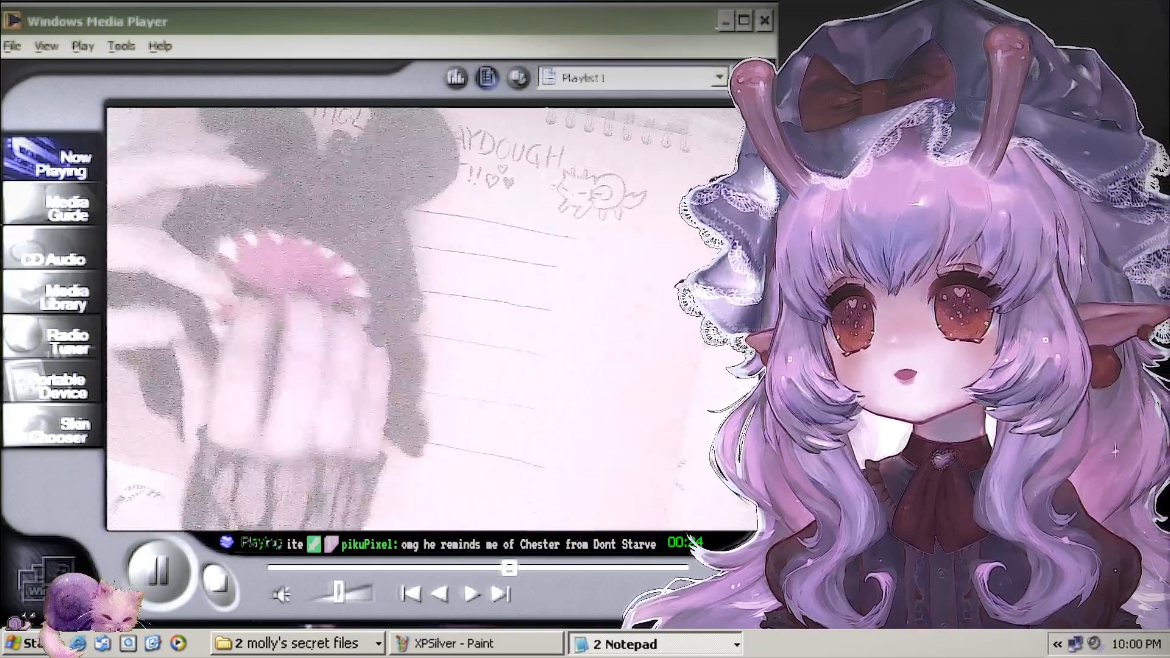Screen dimensions: 1170x658
Task: Open the File menu
Action: pyautogui.click(x=12, y=46)
